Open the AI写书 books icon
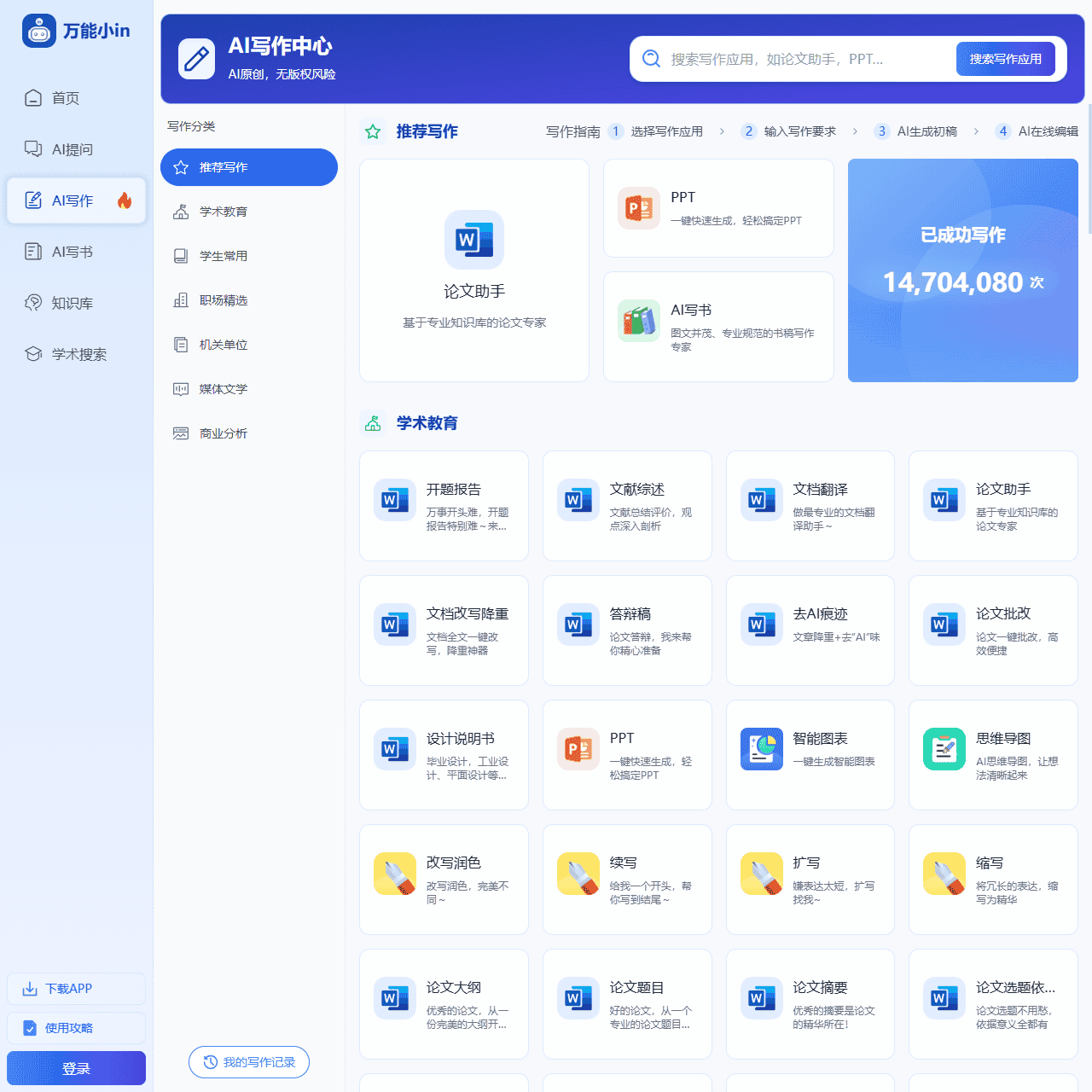Image resolution: width=1092 pixels, height=1092 pixels. pyautogui.click(x=639, y=321)
